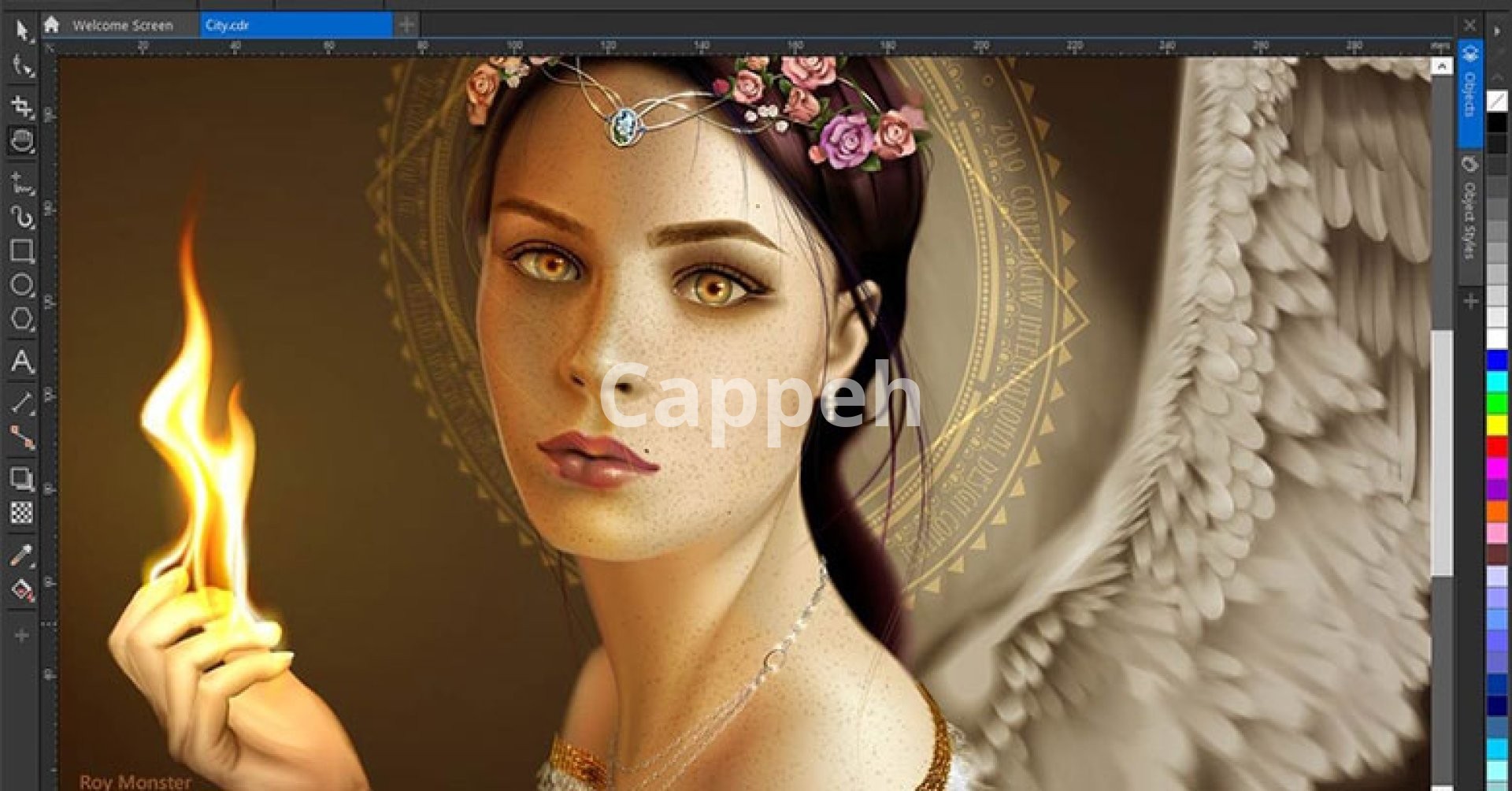Click the vertical scrollbar up arrow
Image resolution: width=1512 pixels, height=791 pixels.
coord(1441,67)
